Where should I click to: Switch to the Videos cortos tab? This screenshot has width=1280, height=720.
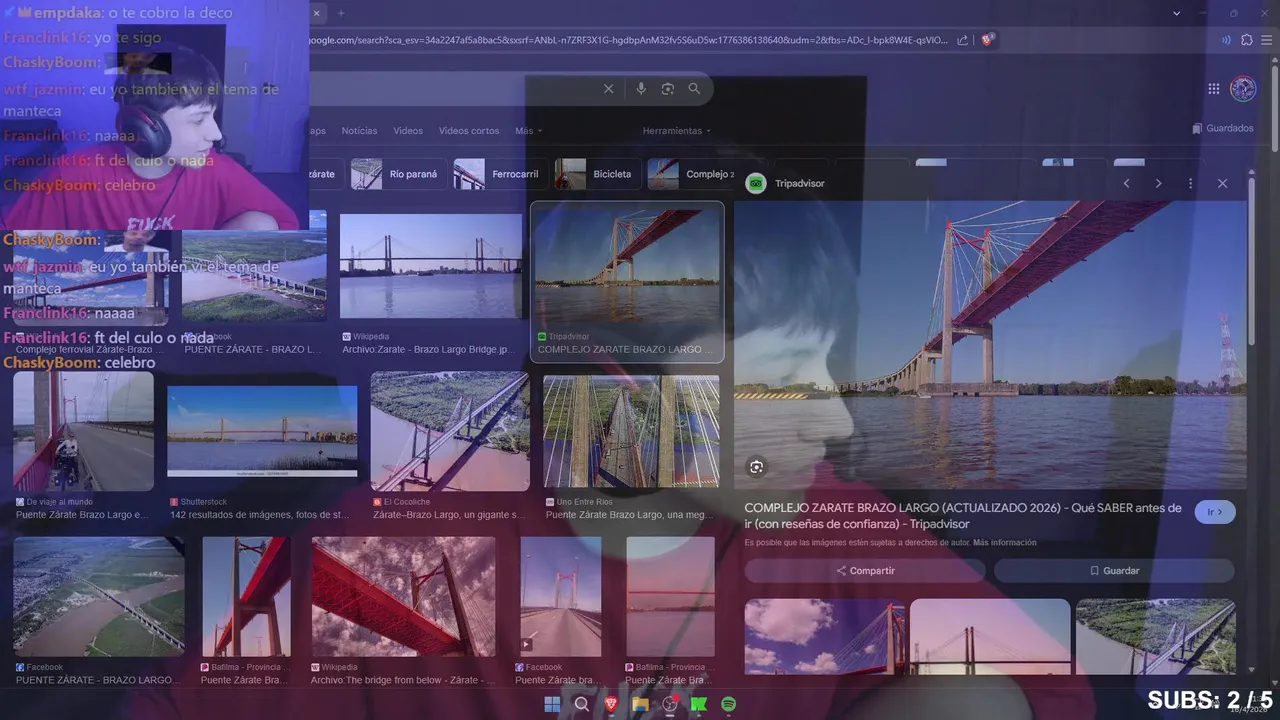(x=469, y=131)
